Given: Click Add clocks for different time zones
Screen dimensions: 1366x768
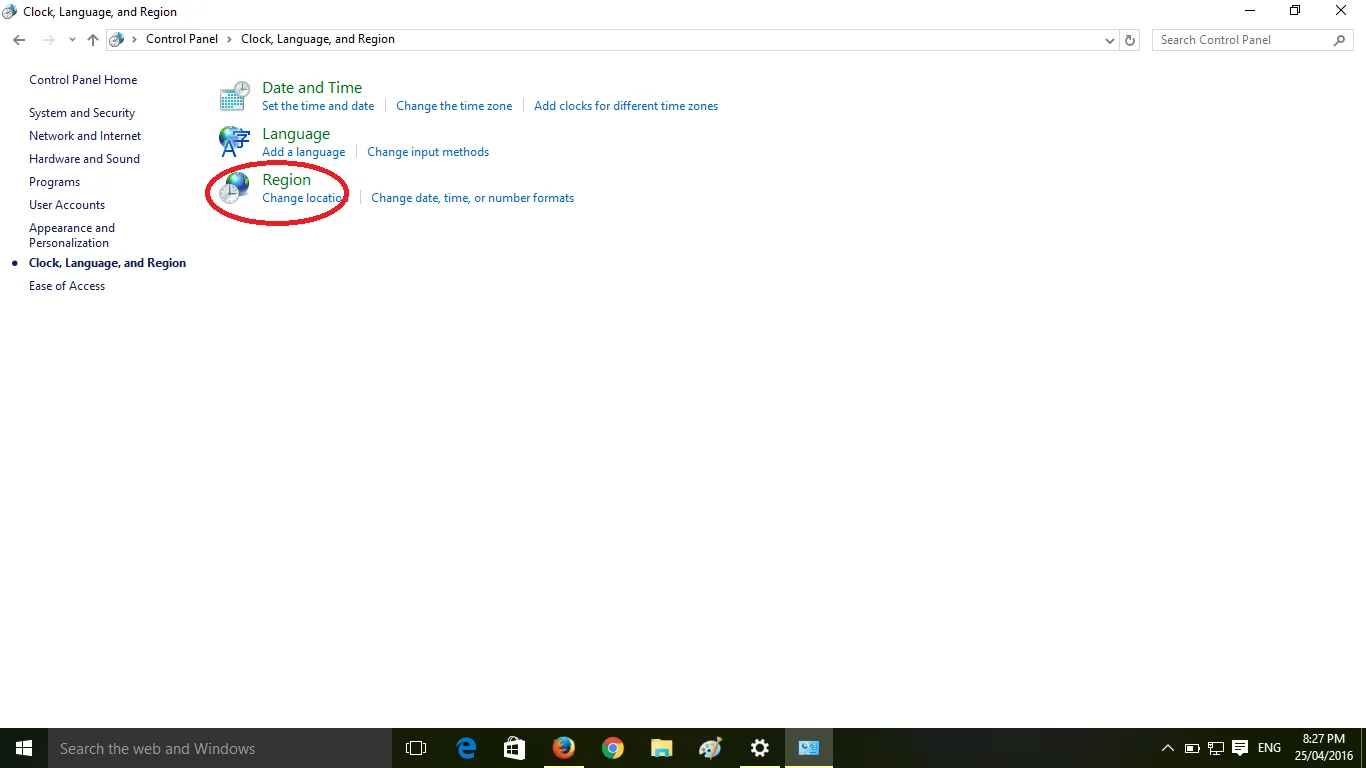Looking at the screenshot, I should 626,106.
